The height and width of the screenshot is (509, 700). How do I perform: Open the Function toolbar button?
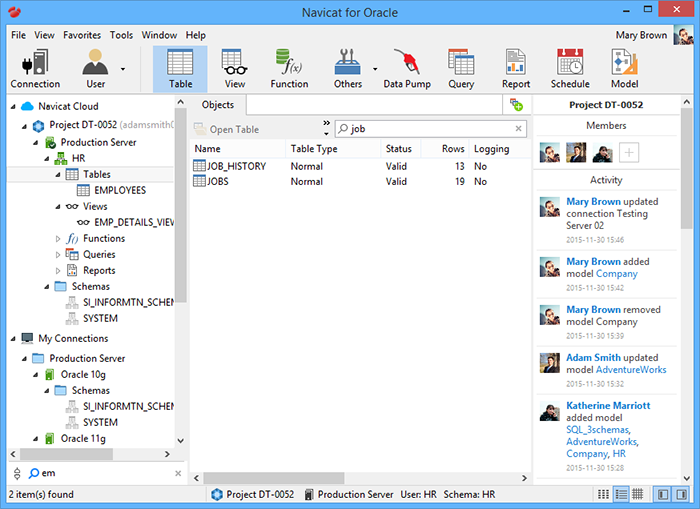pyautogui.click(x=289, y=69)
